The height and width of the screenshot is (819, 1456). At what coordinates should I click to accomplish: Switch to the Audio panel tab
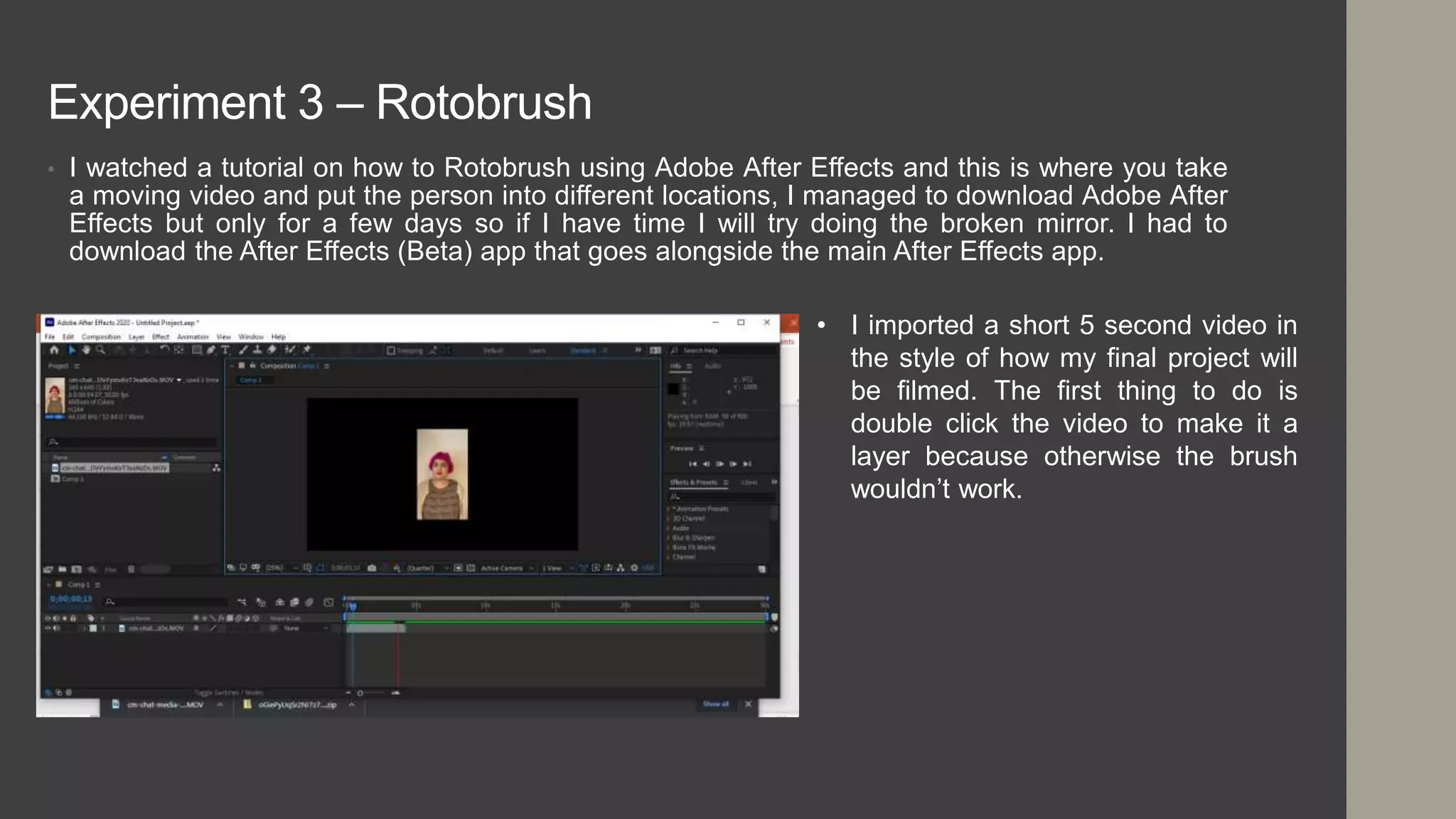click(x=712, y=366)
